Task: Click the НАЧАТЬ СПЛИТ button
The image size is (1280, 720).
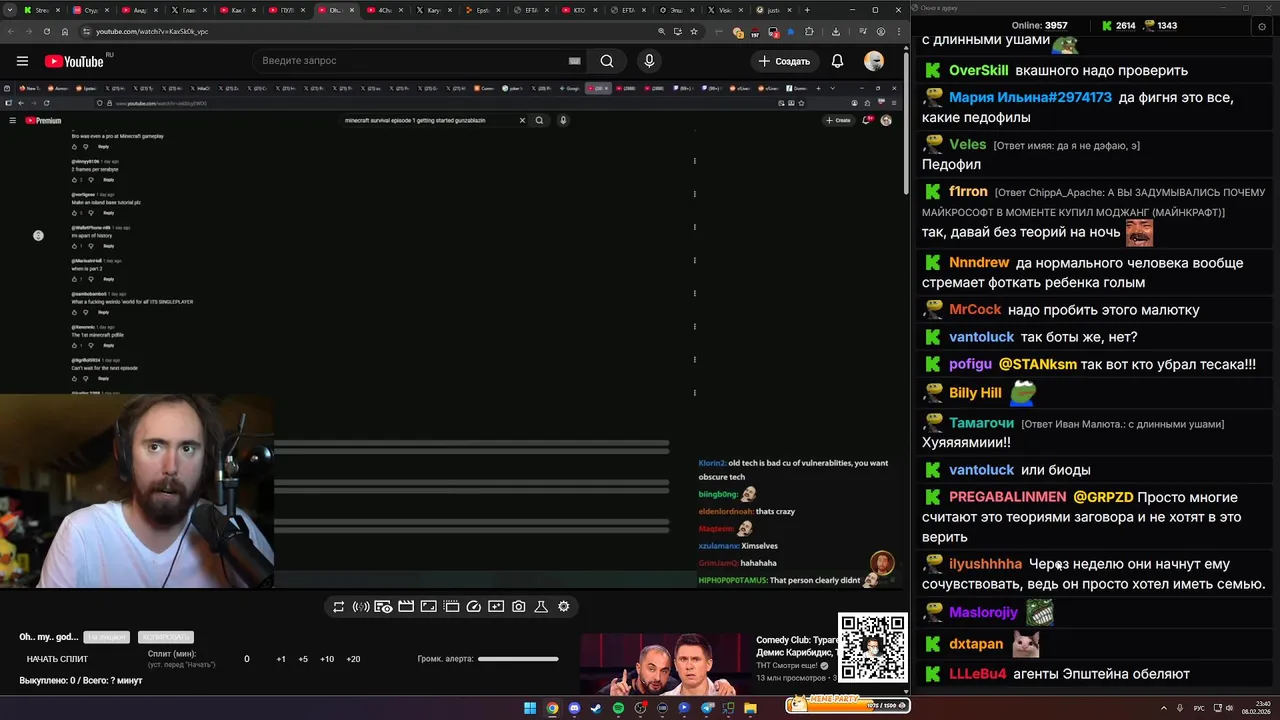Action: tap(57, 659)
